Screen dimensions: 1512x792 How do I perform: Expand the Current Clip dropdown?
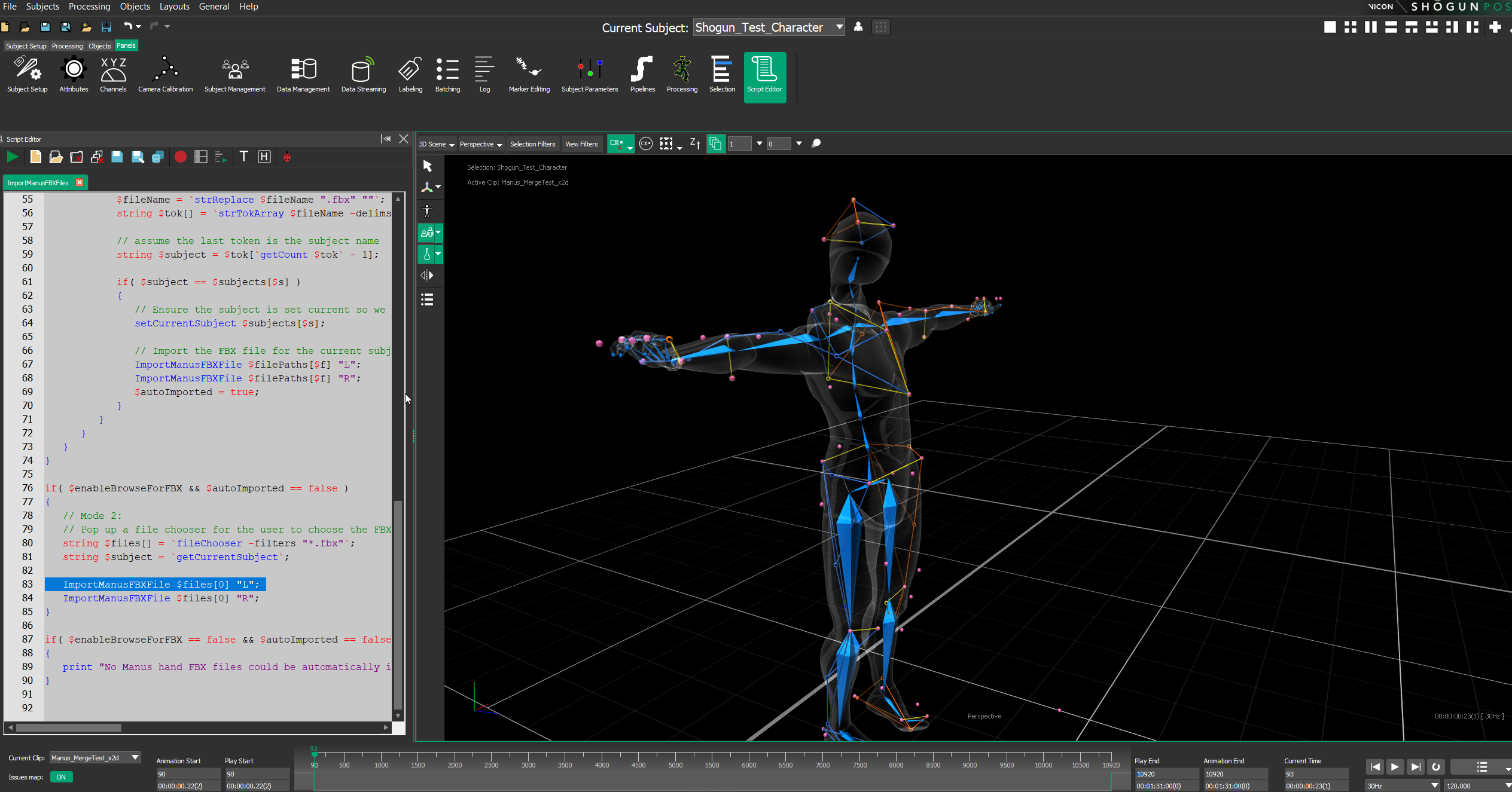pos(136,757)
